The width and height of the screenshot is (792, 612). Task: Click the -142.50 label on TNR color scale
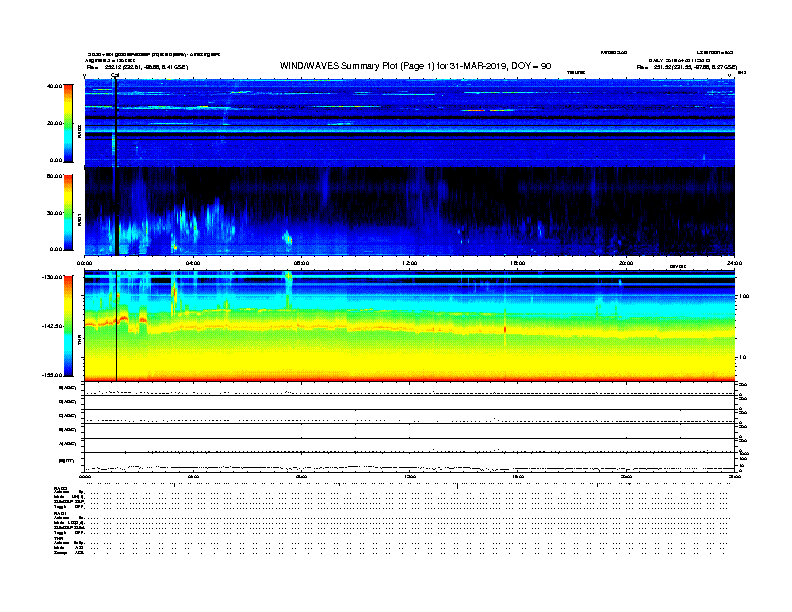click(53, 326)
